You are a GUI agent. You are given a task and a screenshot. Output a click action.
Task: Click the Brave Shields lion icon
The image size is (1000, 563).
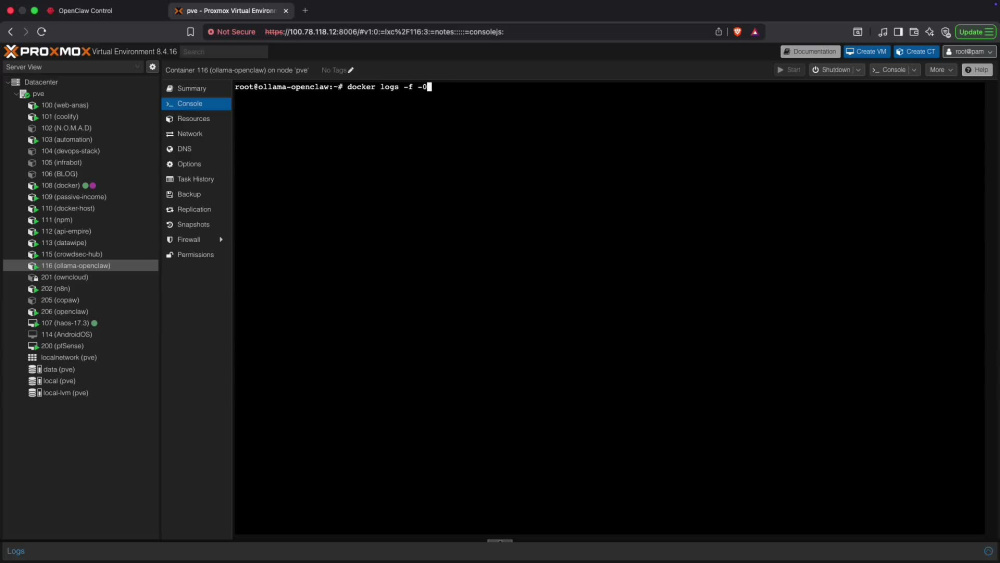(738, 32)
